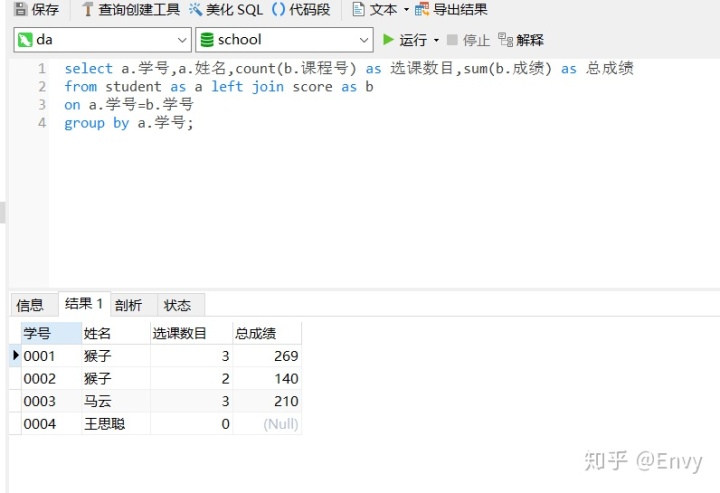Click the 姓名 column header
The image size is (720, 493).
click(x=116, y=333)
